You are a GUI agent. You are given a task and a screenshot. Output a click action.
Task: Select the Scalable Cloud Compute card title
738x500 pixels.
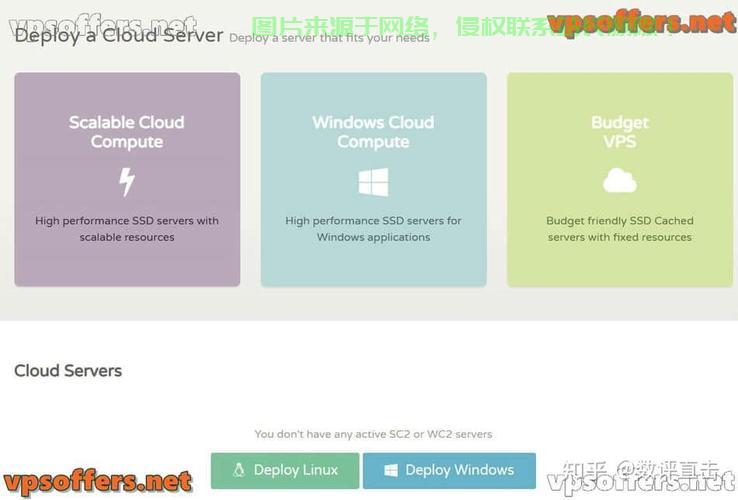tap(127, 132)
